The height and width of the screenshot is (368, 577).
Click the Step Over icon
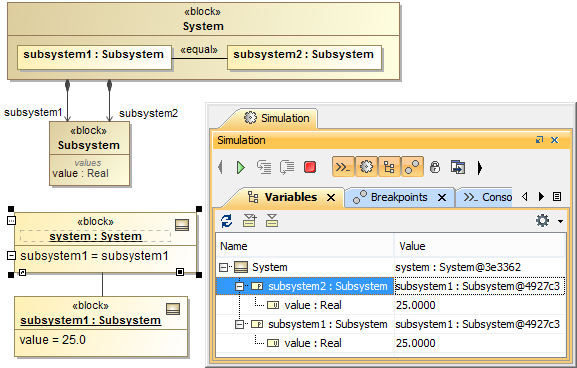click(287, 167)
